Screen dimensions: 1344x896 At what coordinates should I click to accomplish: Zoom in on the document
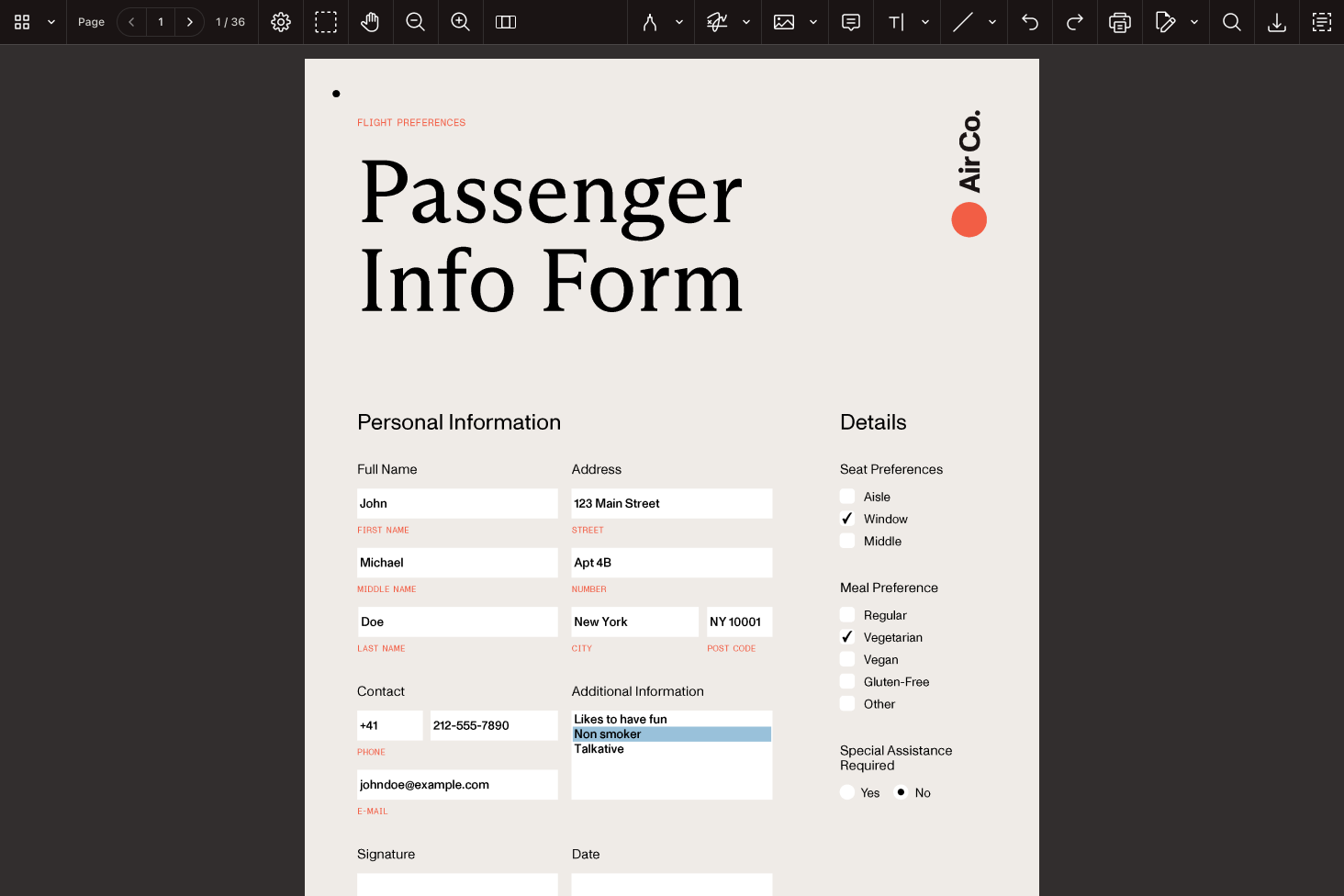[460, 22]
